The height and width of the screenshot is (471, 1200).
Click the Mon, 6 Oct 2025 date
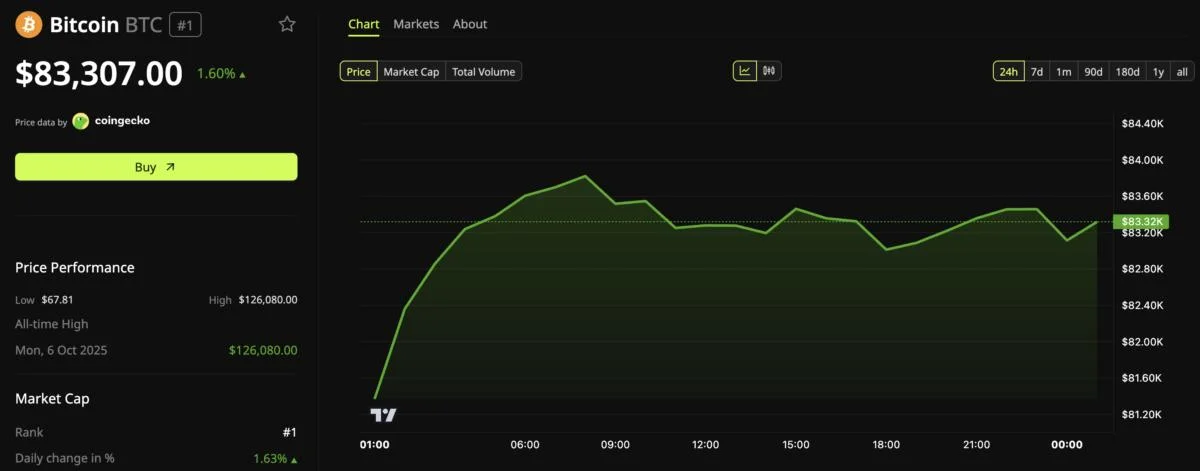(x=61, y=351)
